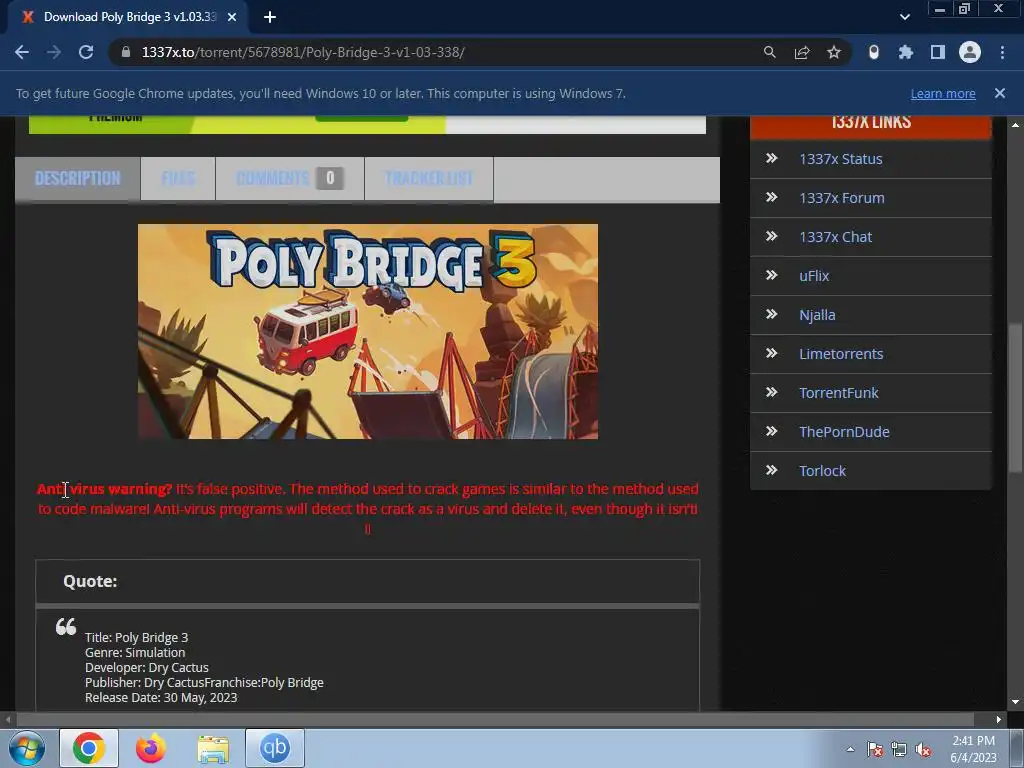Open Windows Explorer from the taskbar

(x=213, y=749)
